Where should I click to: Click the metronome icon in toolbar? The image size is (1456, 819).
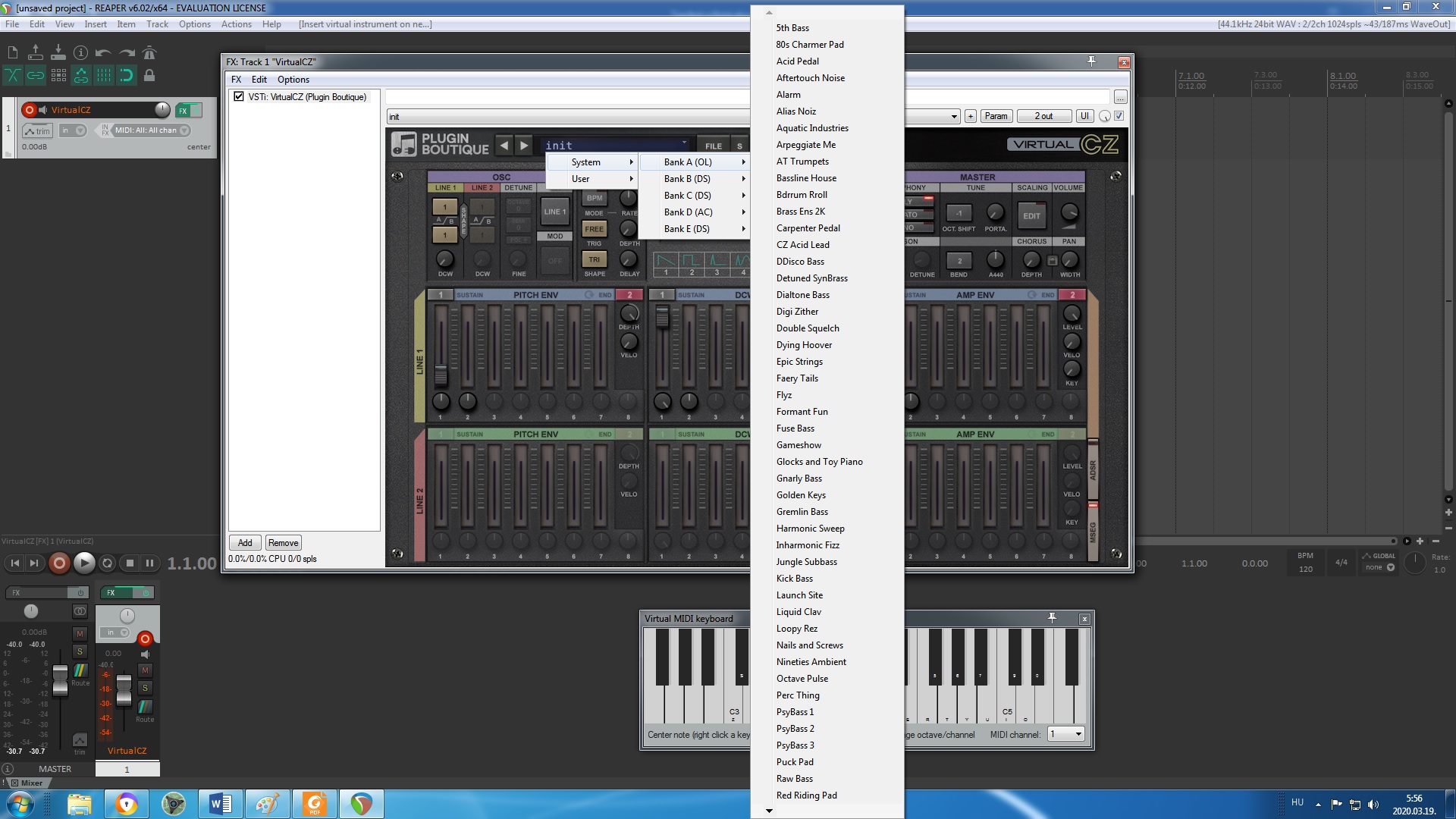point(149,53)
